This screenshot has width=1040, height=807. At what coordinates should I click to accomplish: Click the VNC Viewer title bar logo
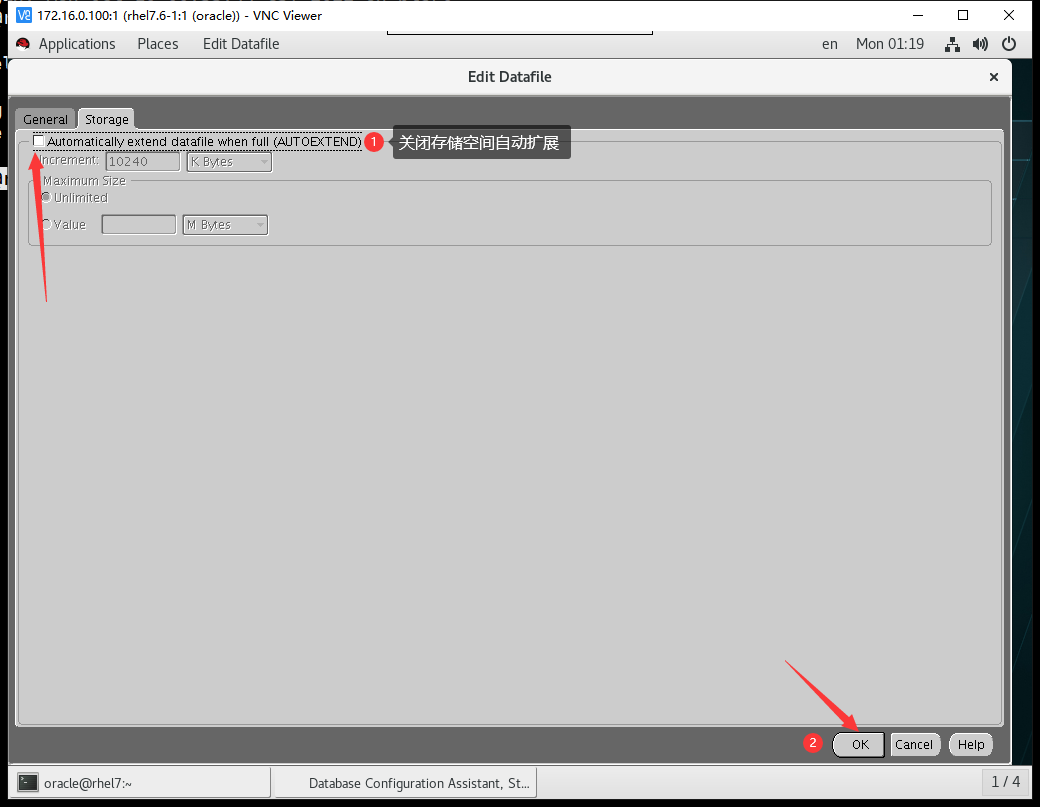(x=24, y=15)
